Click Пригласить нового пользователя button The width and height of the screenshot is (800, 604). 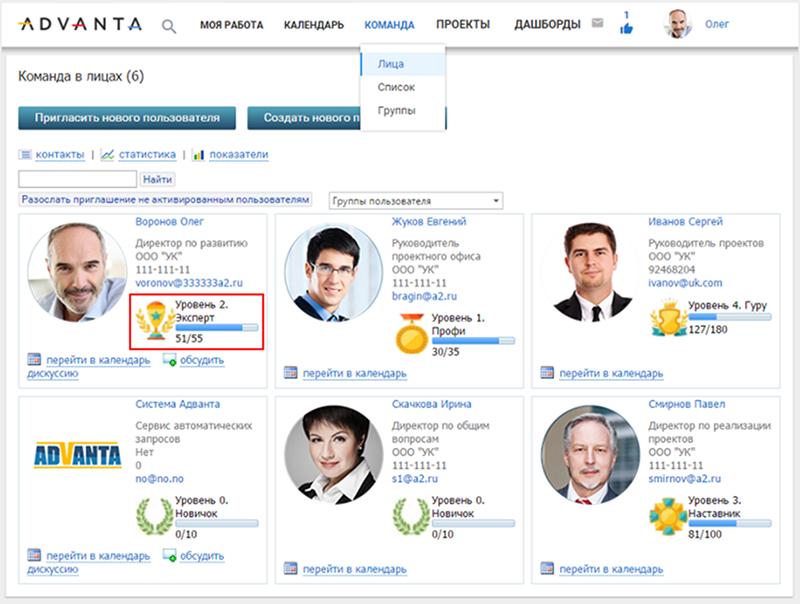pos(126,117)
